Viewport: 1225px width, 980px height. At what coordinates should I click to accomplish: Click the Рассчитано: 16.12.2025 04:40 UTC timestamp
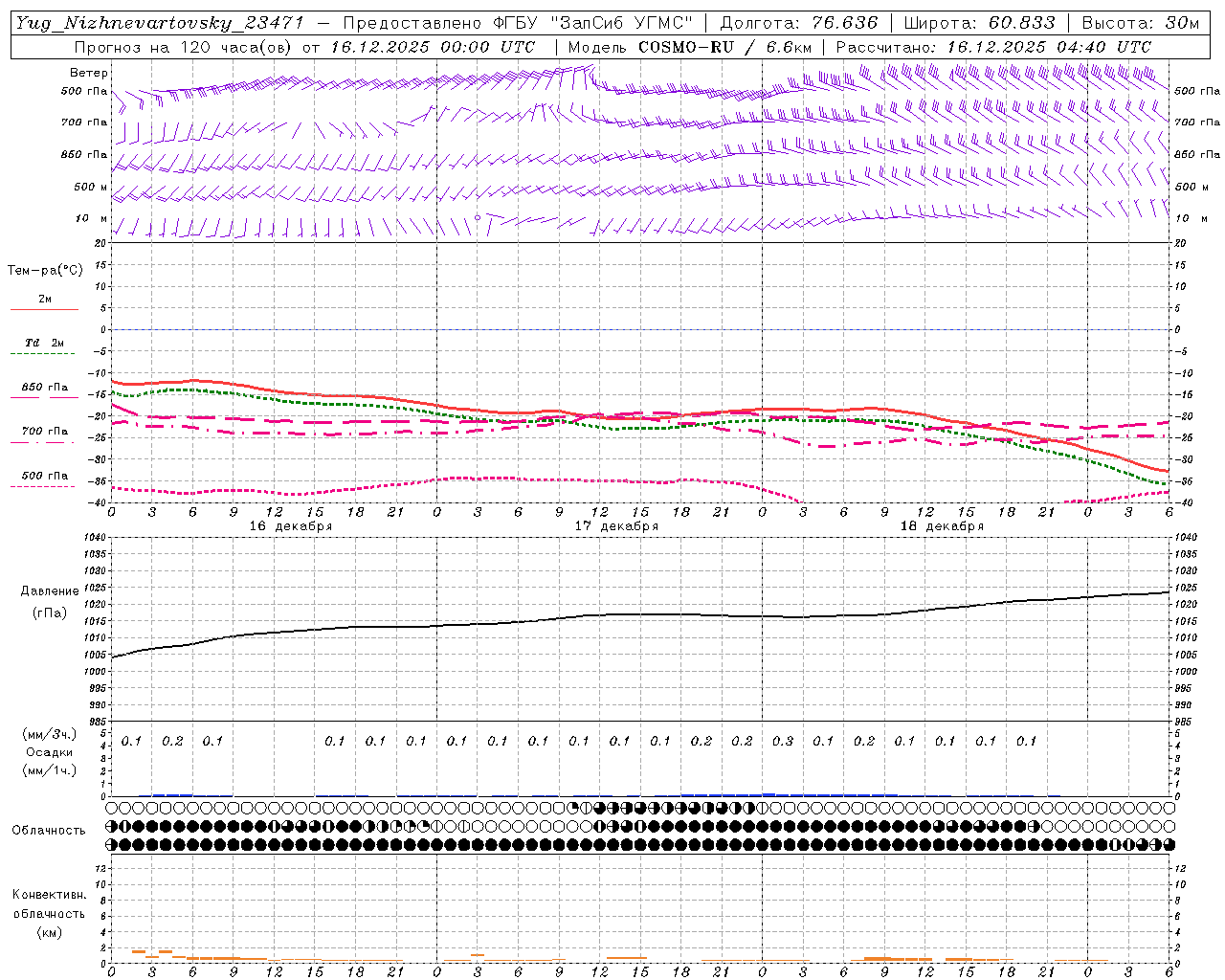[x=993, y=47]
